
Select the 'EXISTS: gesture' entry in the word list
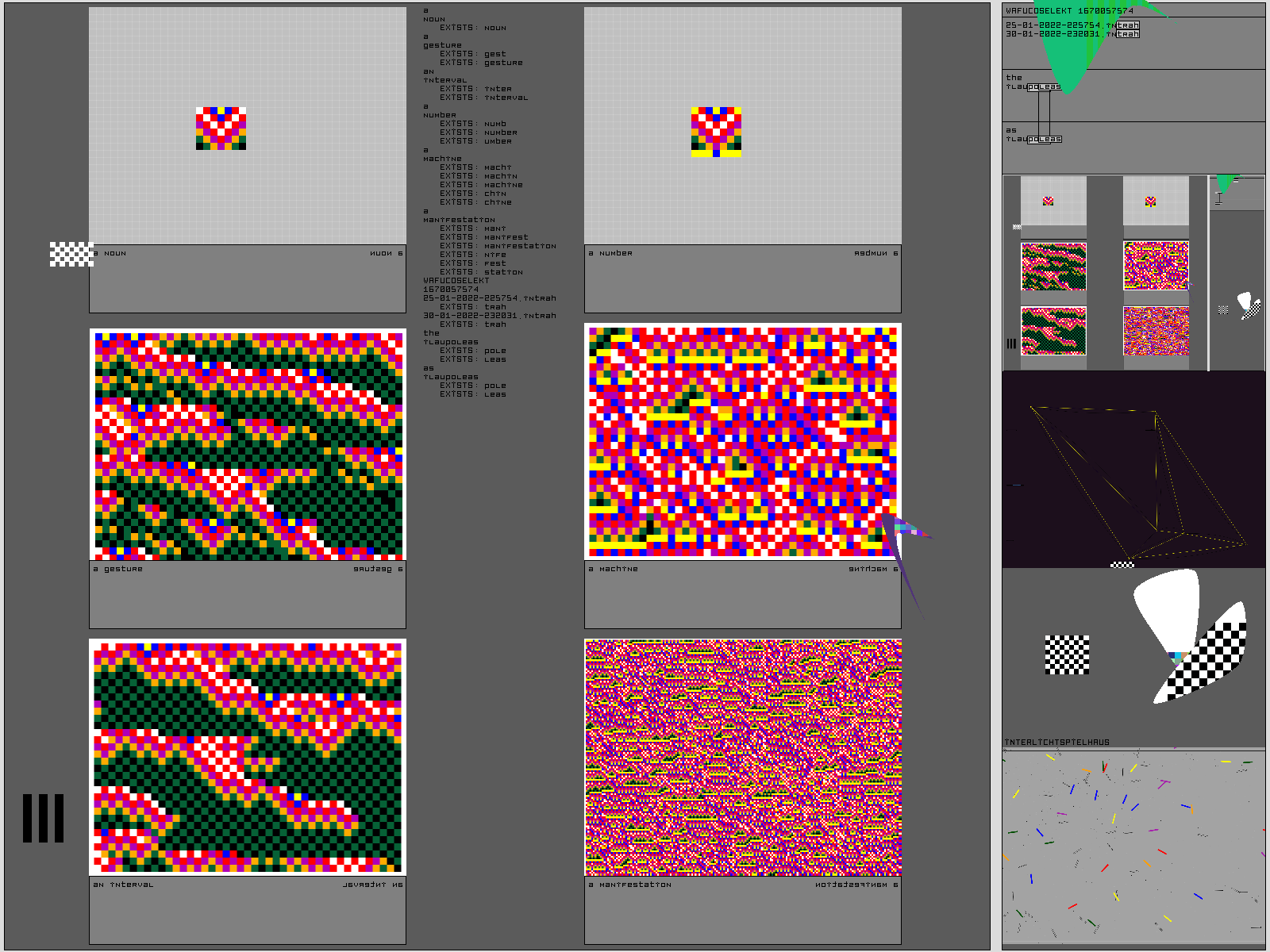tap(482, 63)
